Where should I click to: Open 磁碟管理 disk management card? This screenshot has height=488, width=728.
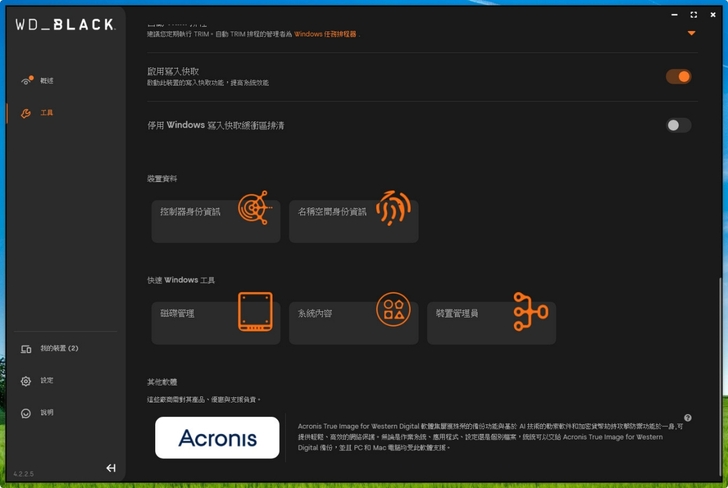tap(216, 323)
